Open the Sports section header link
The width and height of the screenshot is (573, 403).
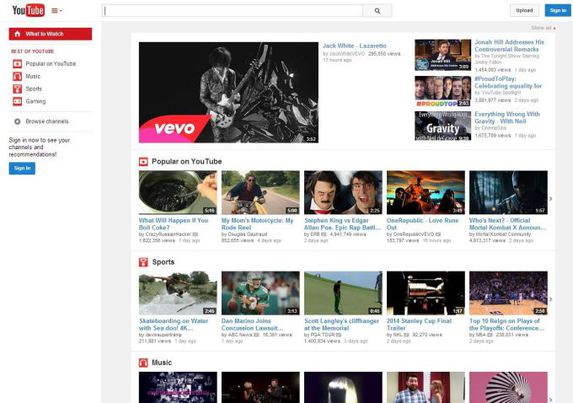[x=163, y=262]
